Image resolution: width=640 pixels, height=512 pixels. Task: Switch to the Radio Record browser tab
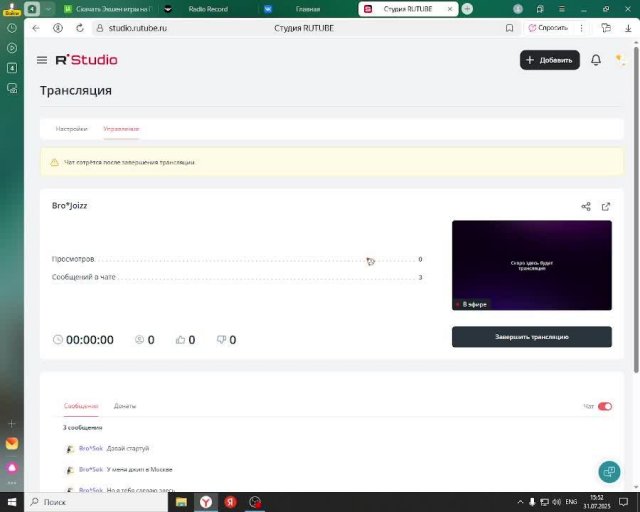click(208, 9)
